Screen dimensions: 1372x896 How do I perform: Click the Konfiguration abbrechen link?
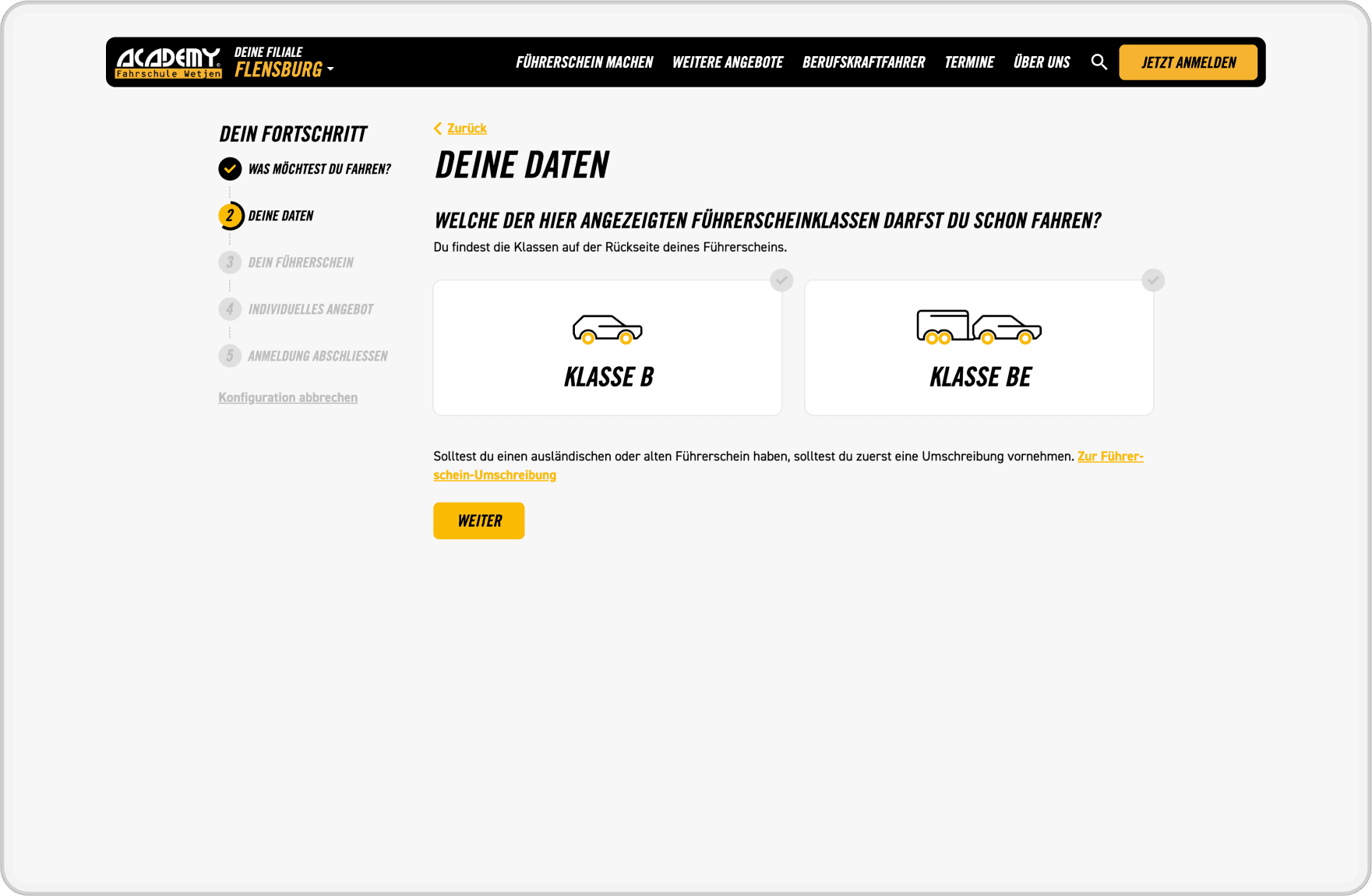[287, 397]
